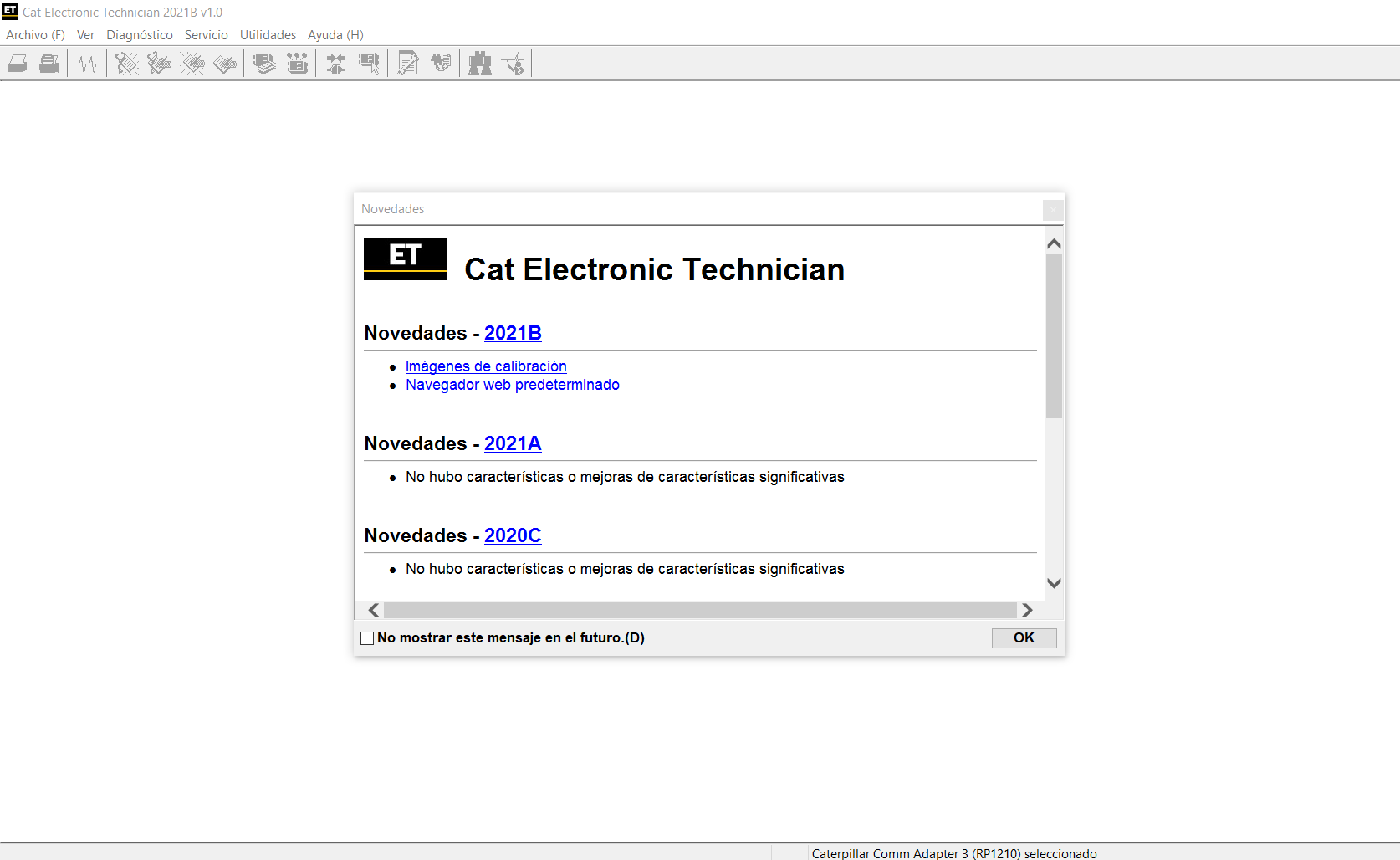Open the Ver menu
Viewport: 1400px width, 860px height.
pos(85,35)
